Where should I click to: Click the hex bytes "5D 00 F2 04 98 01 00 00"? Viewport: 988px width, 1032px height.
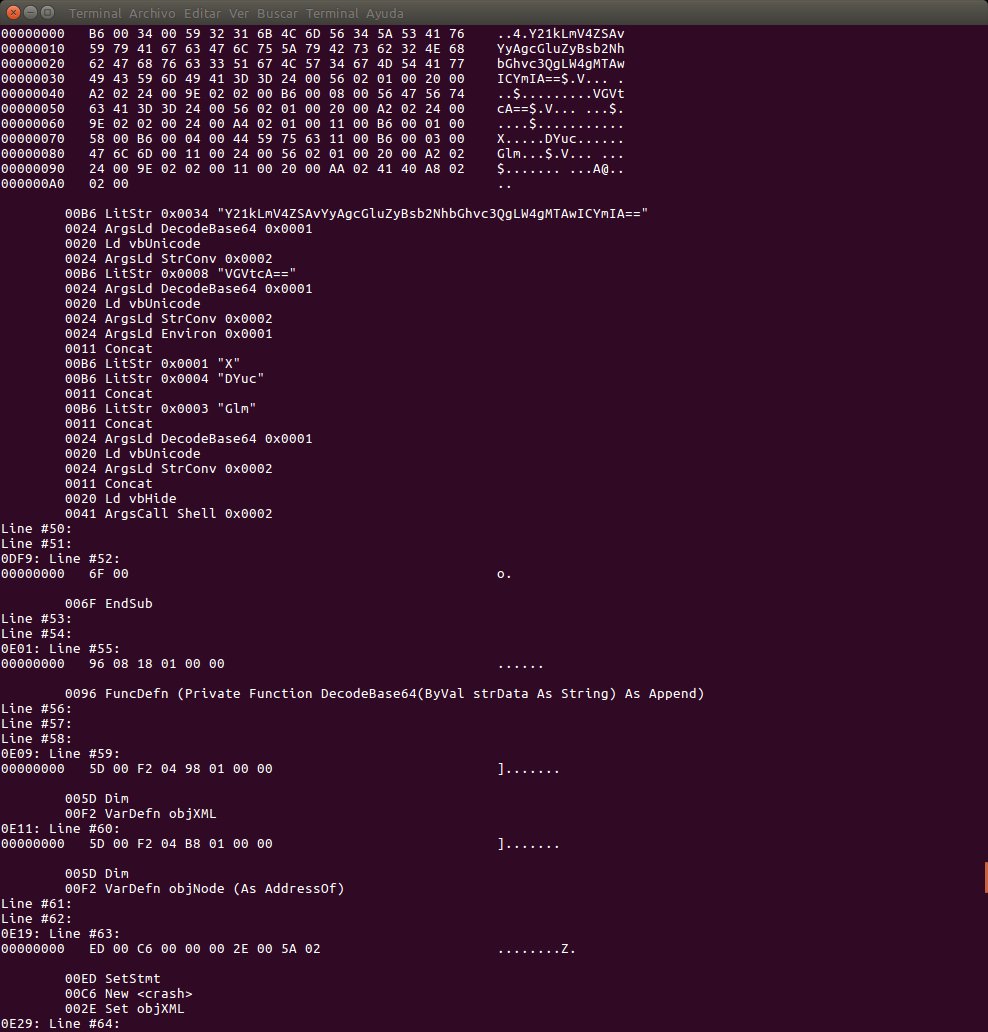coord(180,769)
